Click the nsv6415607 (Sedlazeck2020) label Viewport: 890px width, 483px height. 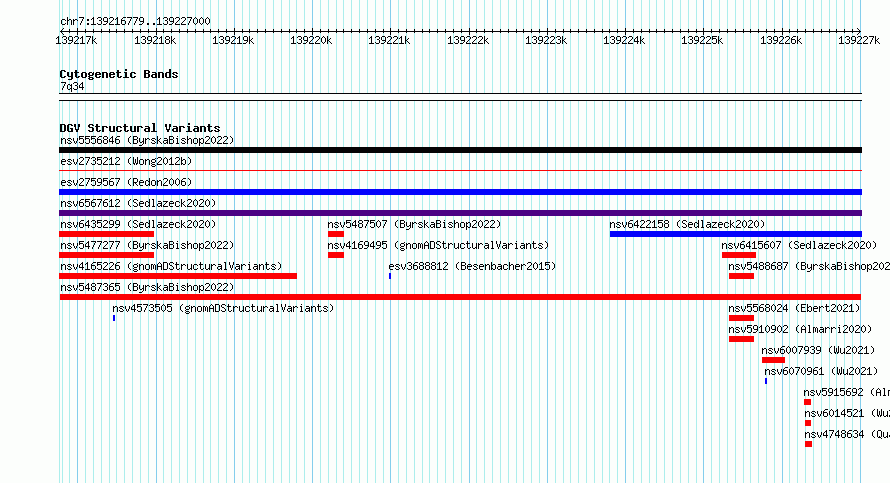click(x=799, y=245)
